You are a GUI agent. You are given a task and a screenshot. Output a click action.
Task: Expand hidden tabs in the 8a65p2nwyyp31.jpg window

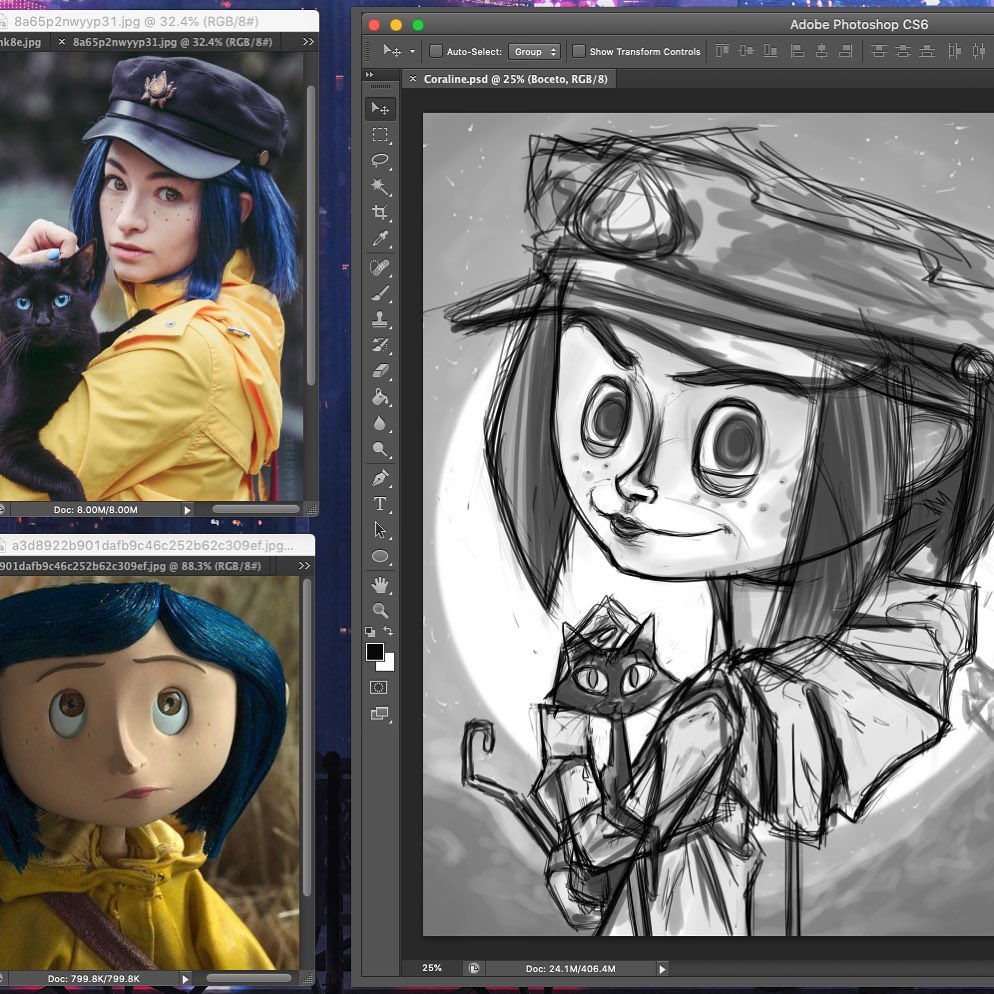(308, 42)
